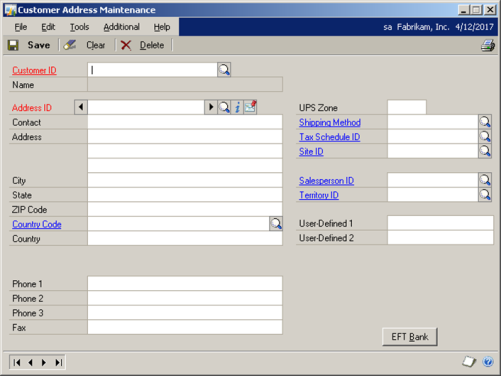The height and width of the screenshot is (376, 501).
Task: Click the Internet Information envelope icon
Action: click(x=250, y=107)
